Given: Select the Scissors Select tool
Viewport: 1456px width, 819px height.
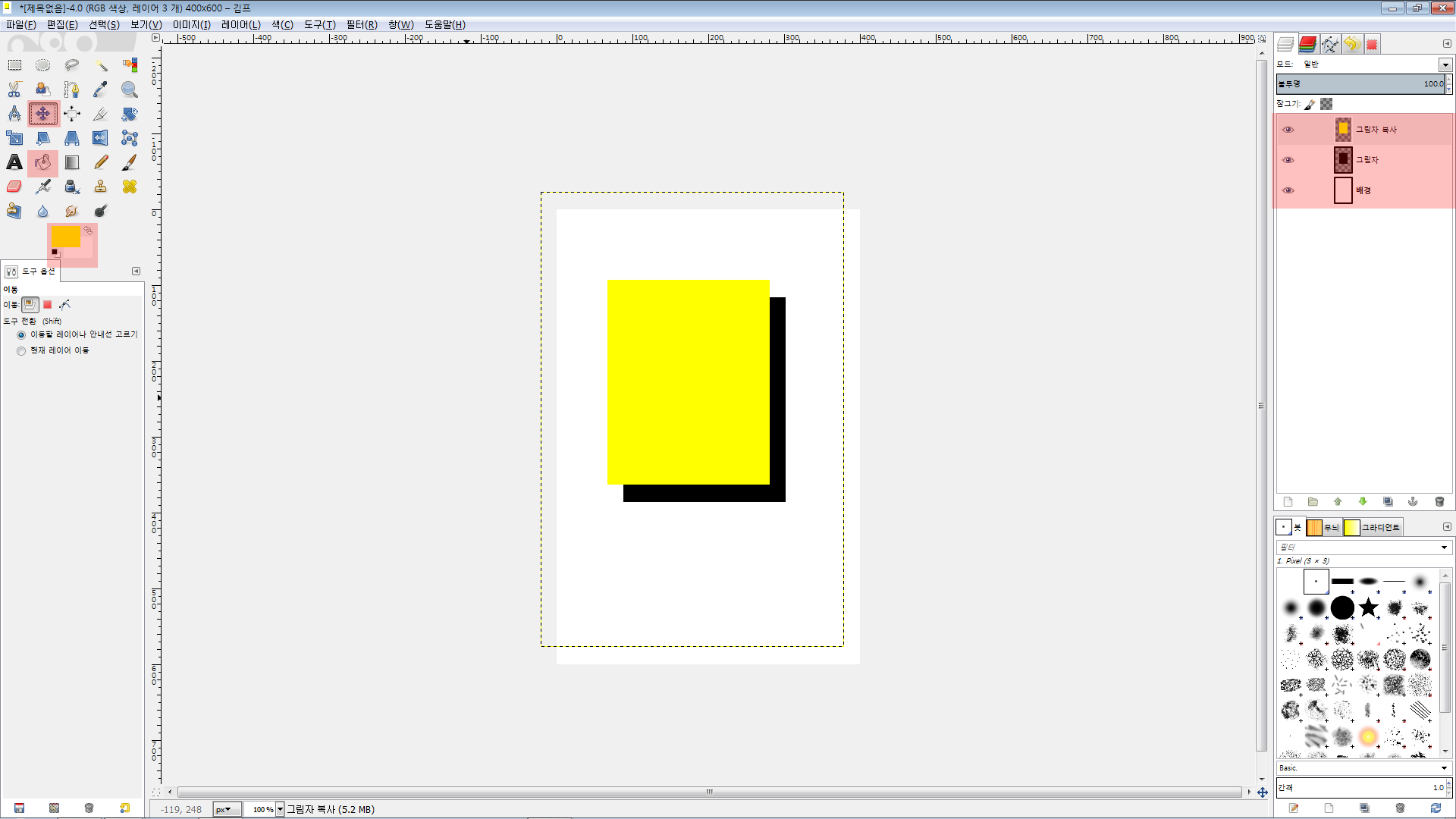Looking at the screenshot, I should point(14,89).
